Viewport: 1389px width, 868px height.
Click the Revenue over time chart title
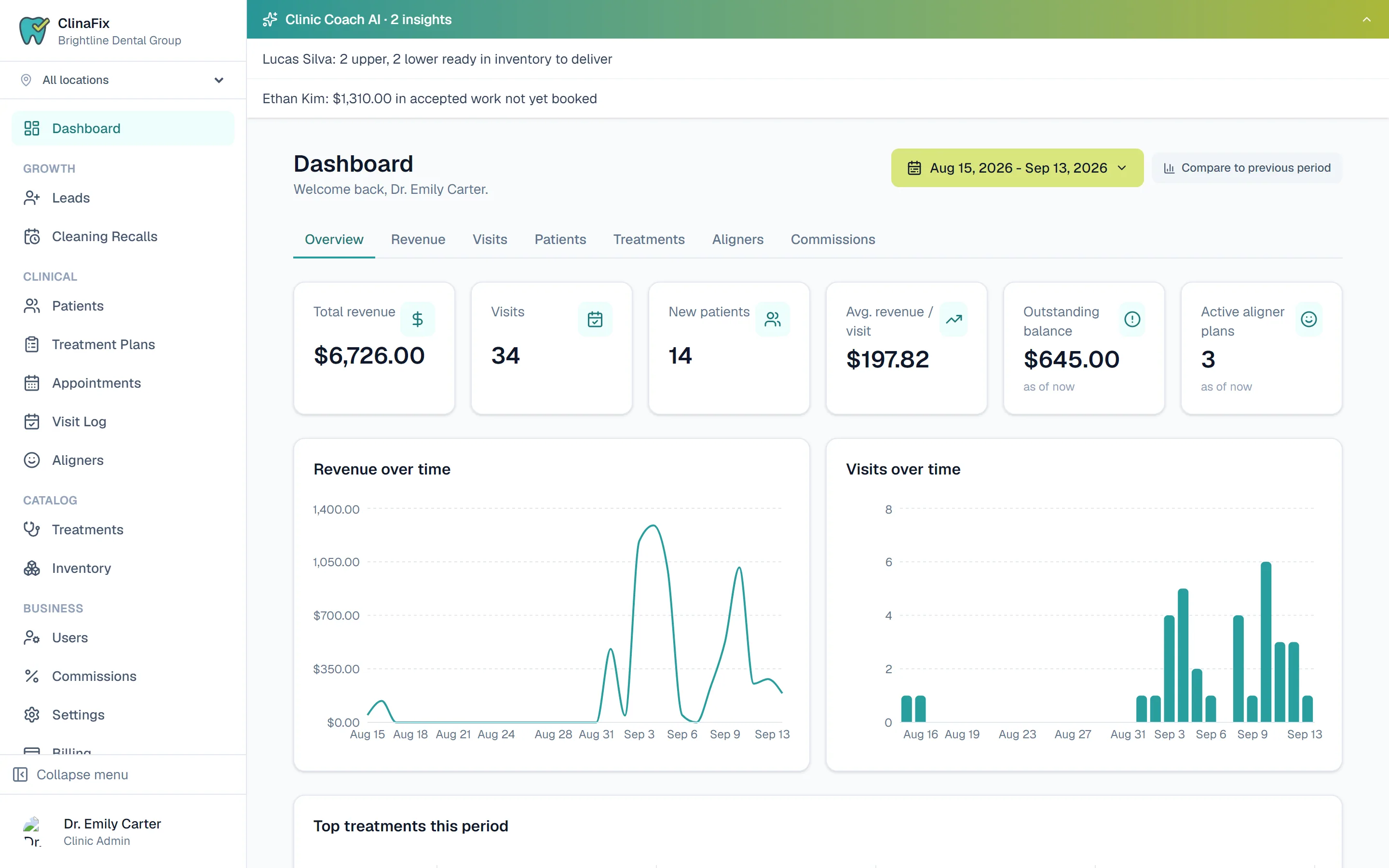(x=381, y=469)
